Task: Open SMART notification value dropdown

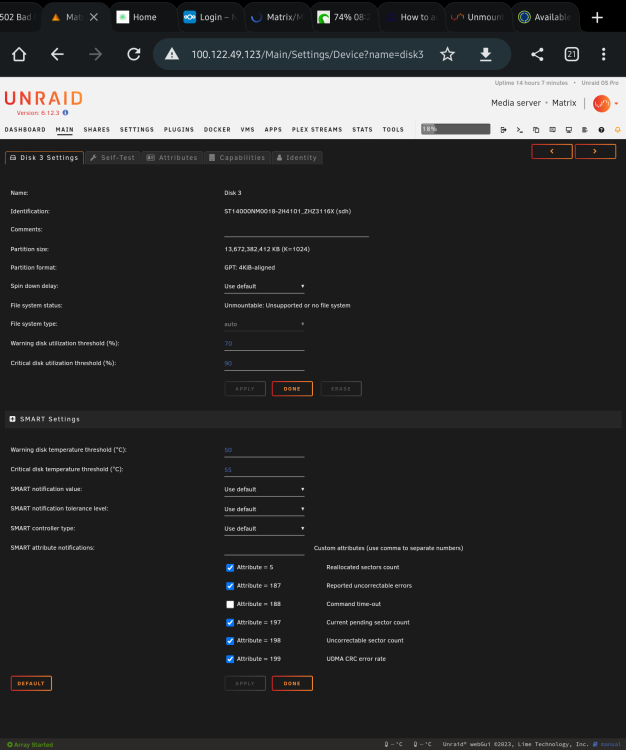Action: click(264, 489)
